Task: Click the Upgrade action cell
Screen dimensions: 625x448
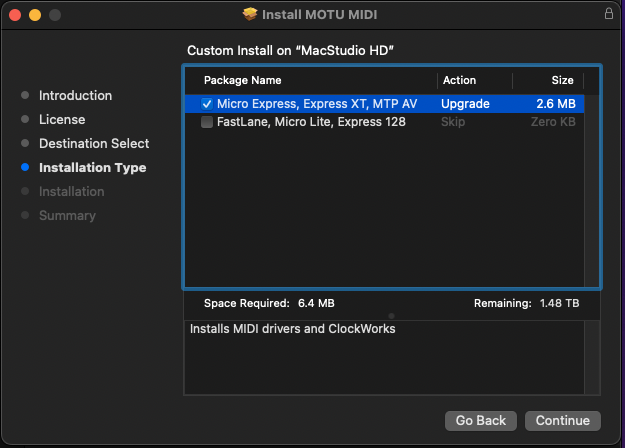Action: [465, 104]
